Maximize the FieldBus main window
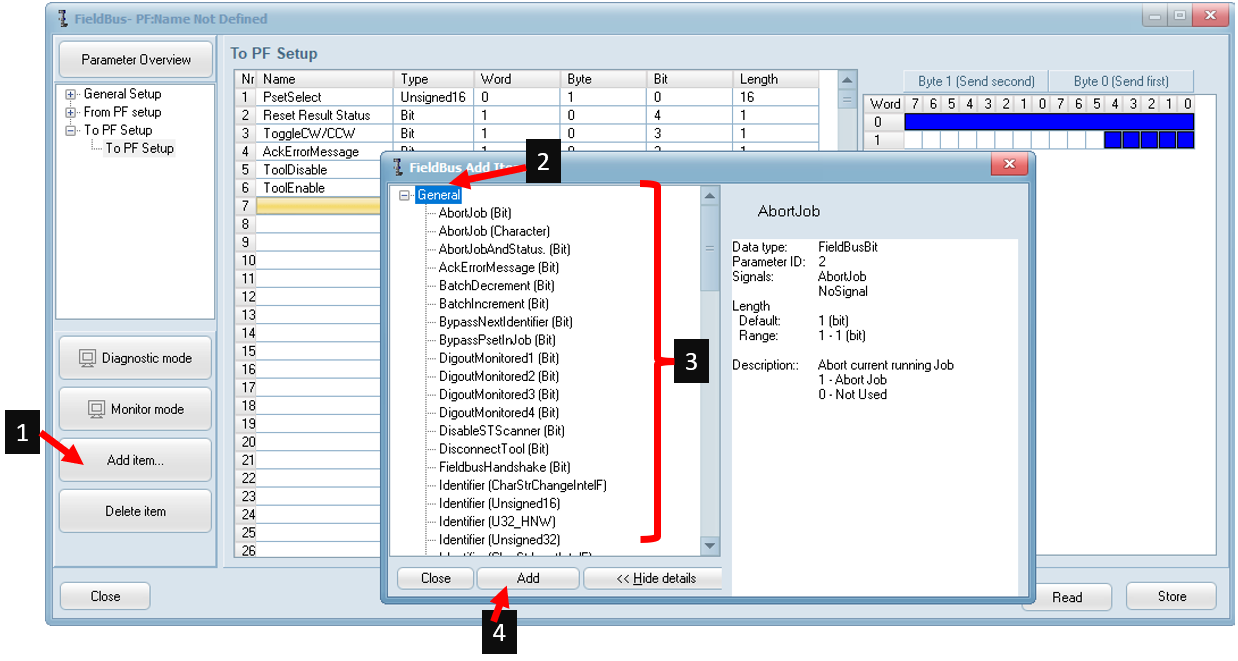 pyautogui.click(x=1180, y=16)
